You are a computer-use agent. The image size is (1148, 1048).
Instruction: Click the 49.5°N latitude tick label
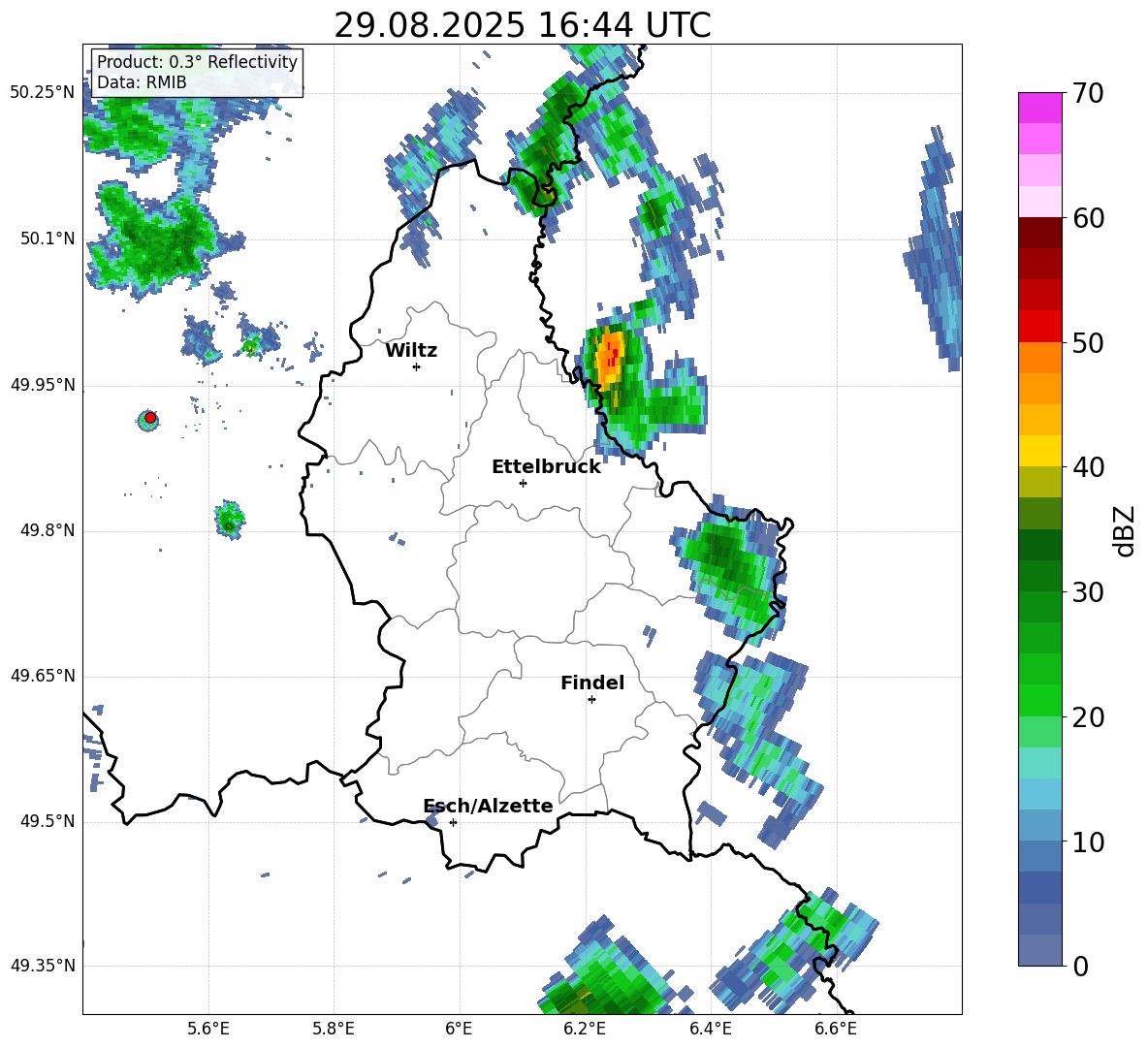48,821
